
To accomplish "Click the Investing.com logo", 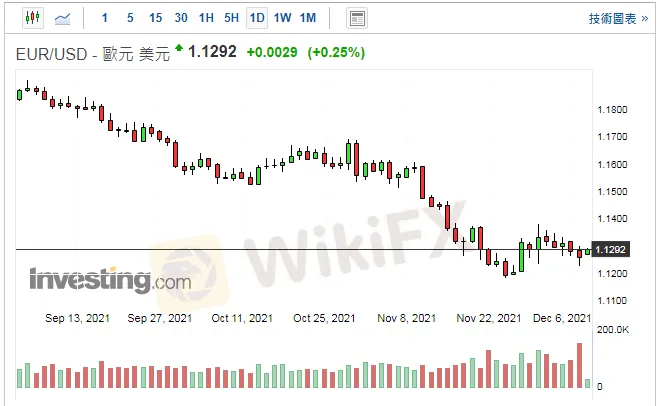I will tap(110, 281).
